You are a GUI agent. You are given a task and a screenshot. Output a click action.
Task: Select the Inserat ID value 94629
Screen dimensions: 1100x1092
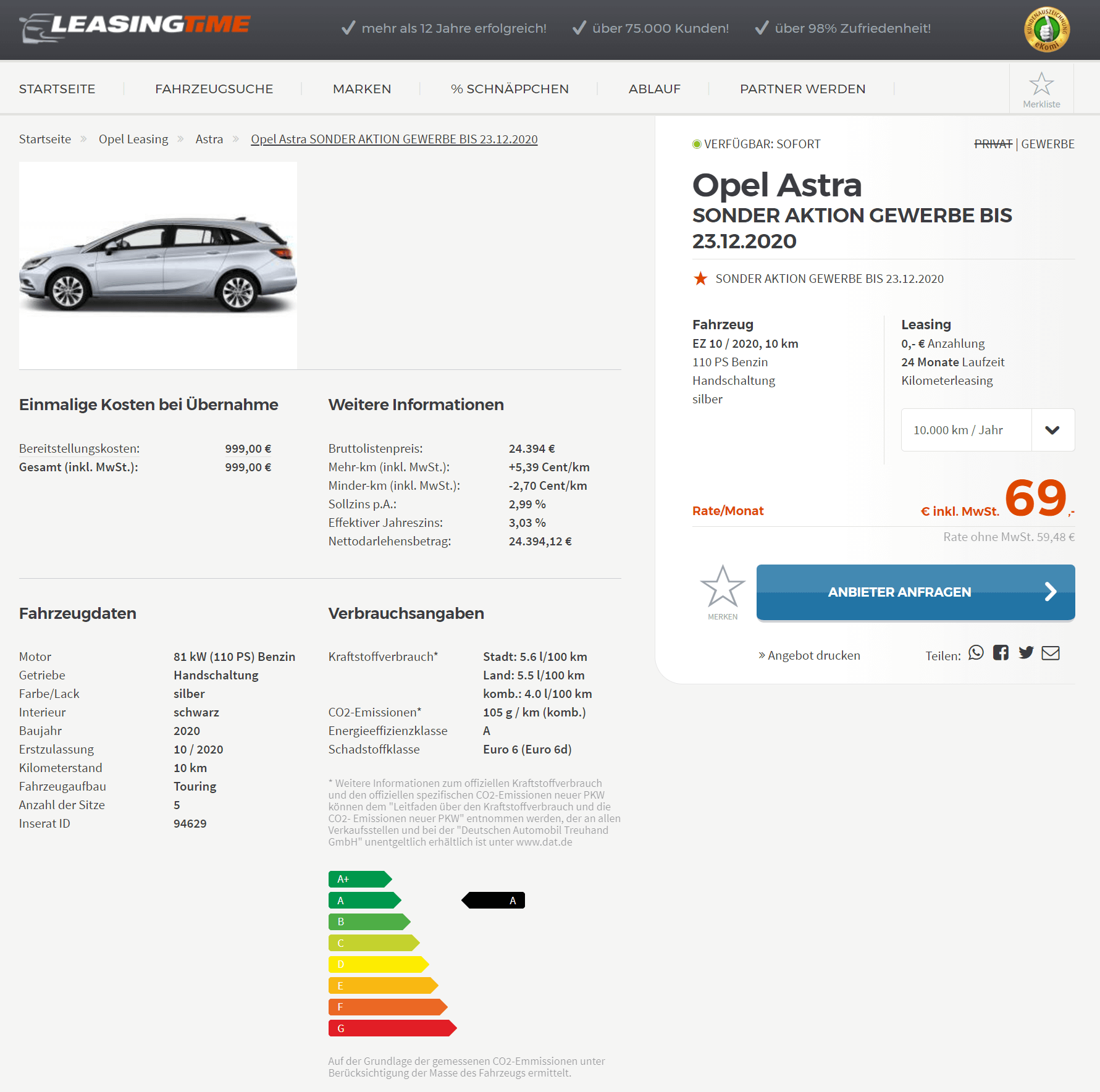coord(190,823)
